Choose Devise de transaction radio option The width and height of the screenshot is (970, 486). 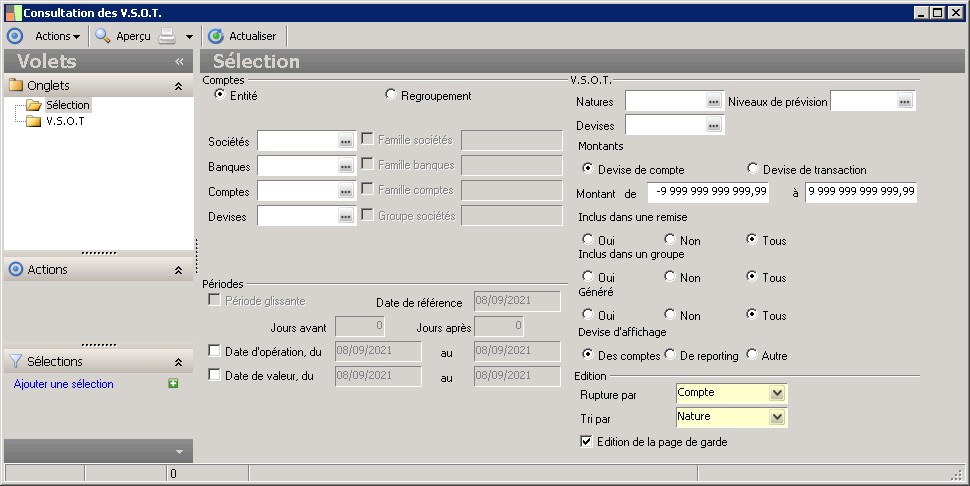pos(752,168)
